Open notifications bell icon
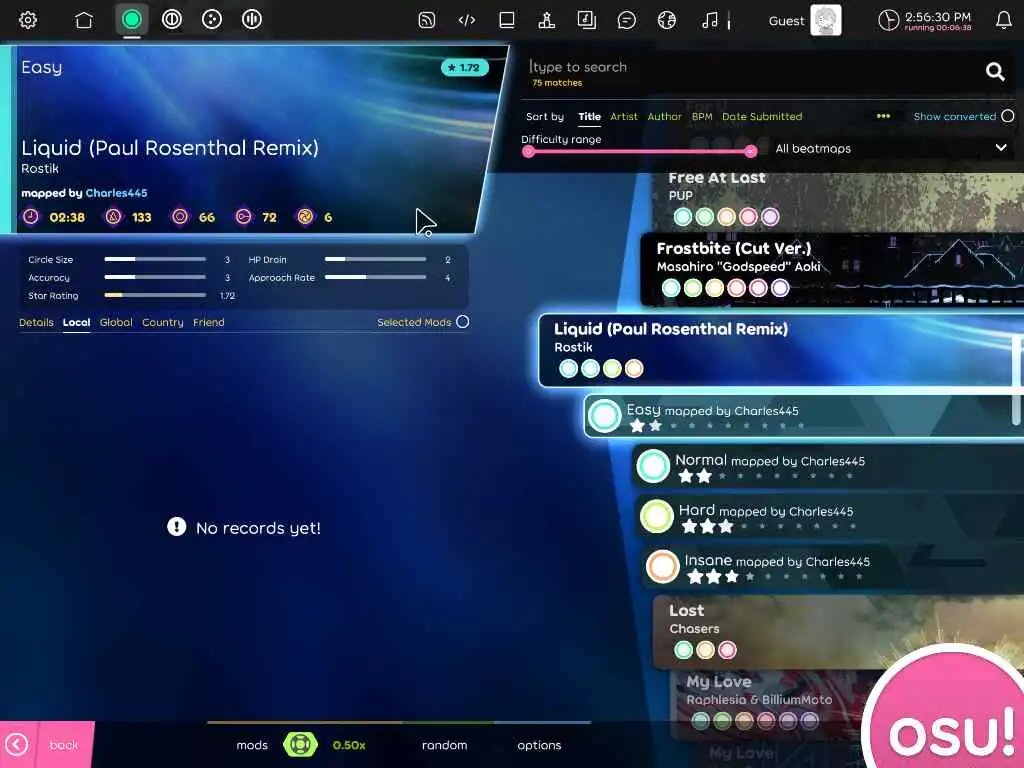Viewport: 1024px width, 768px height. 1004,20
